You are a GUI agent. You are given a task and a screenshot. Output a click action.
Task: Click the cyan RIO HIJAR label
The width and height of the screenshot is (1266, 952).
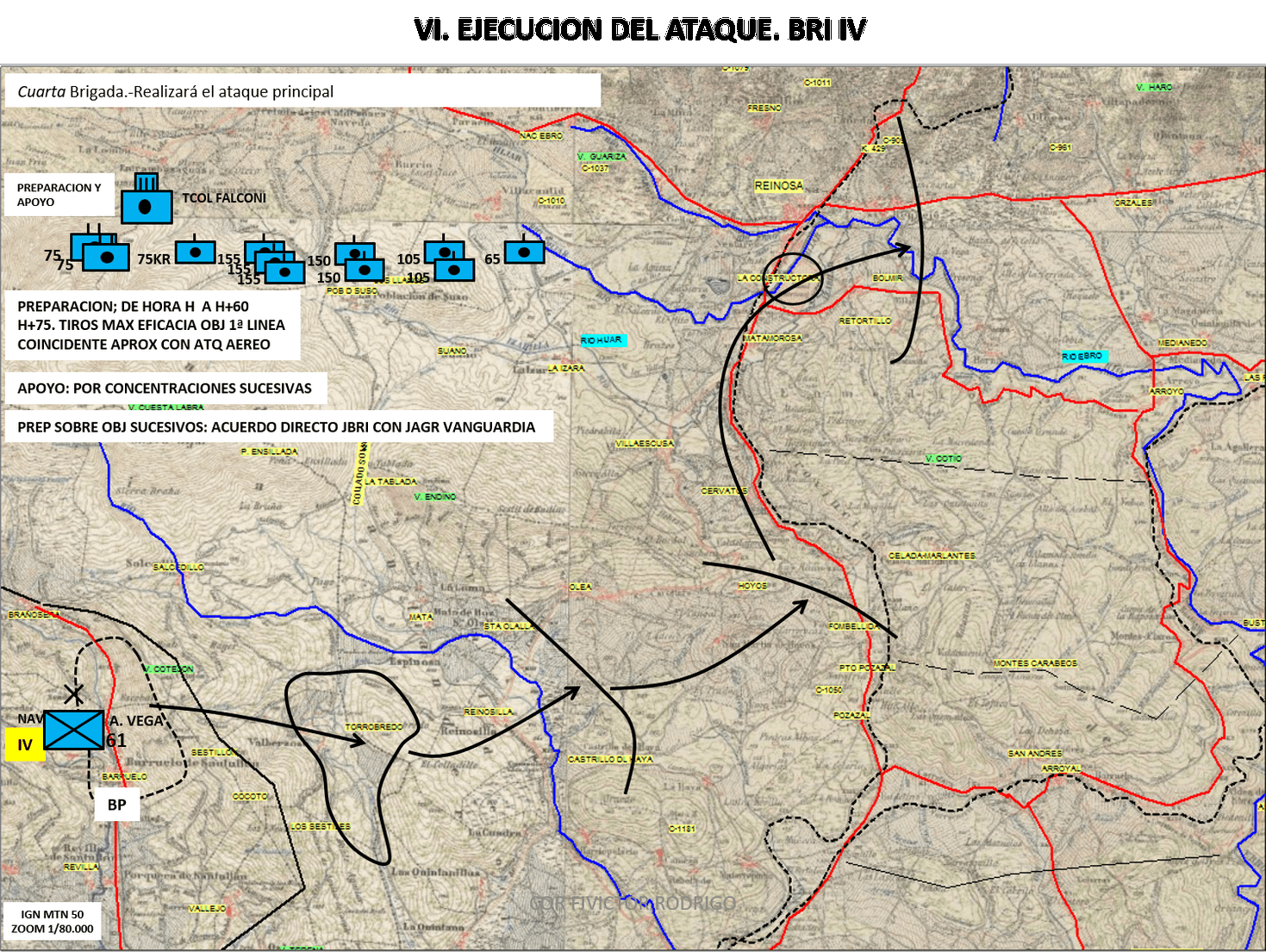(x=602, y=340)
